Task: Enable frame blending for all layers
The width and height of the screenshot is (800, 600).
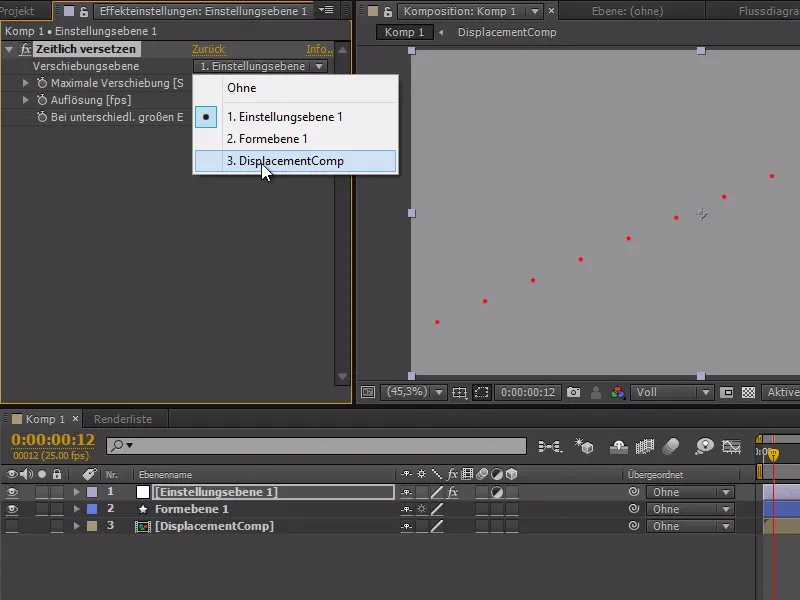Action: pyautogui.click(x=644, y=447)
